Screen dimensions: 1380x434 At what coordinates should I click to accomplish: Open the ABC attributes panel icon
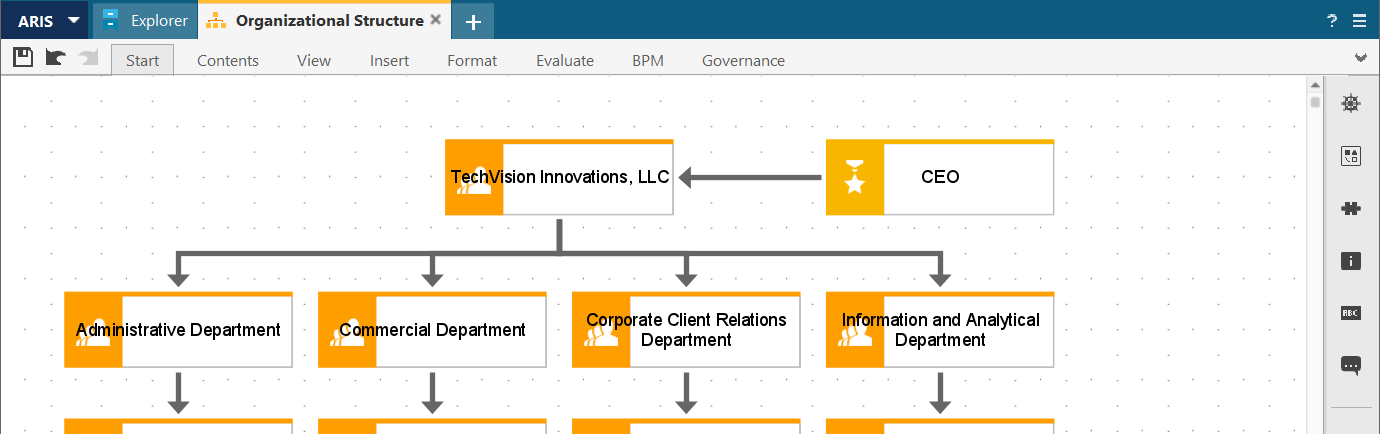click(1351, 313)
